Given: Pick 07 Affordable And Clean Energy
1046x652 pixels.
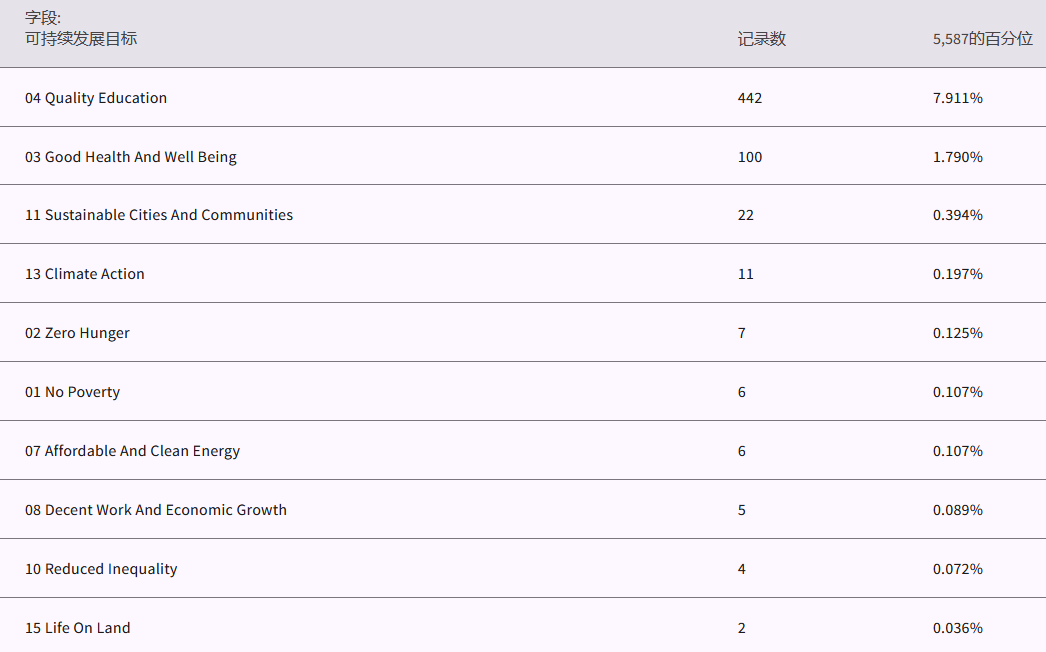Looking at the screenshot, I should click(132, 451).
